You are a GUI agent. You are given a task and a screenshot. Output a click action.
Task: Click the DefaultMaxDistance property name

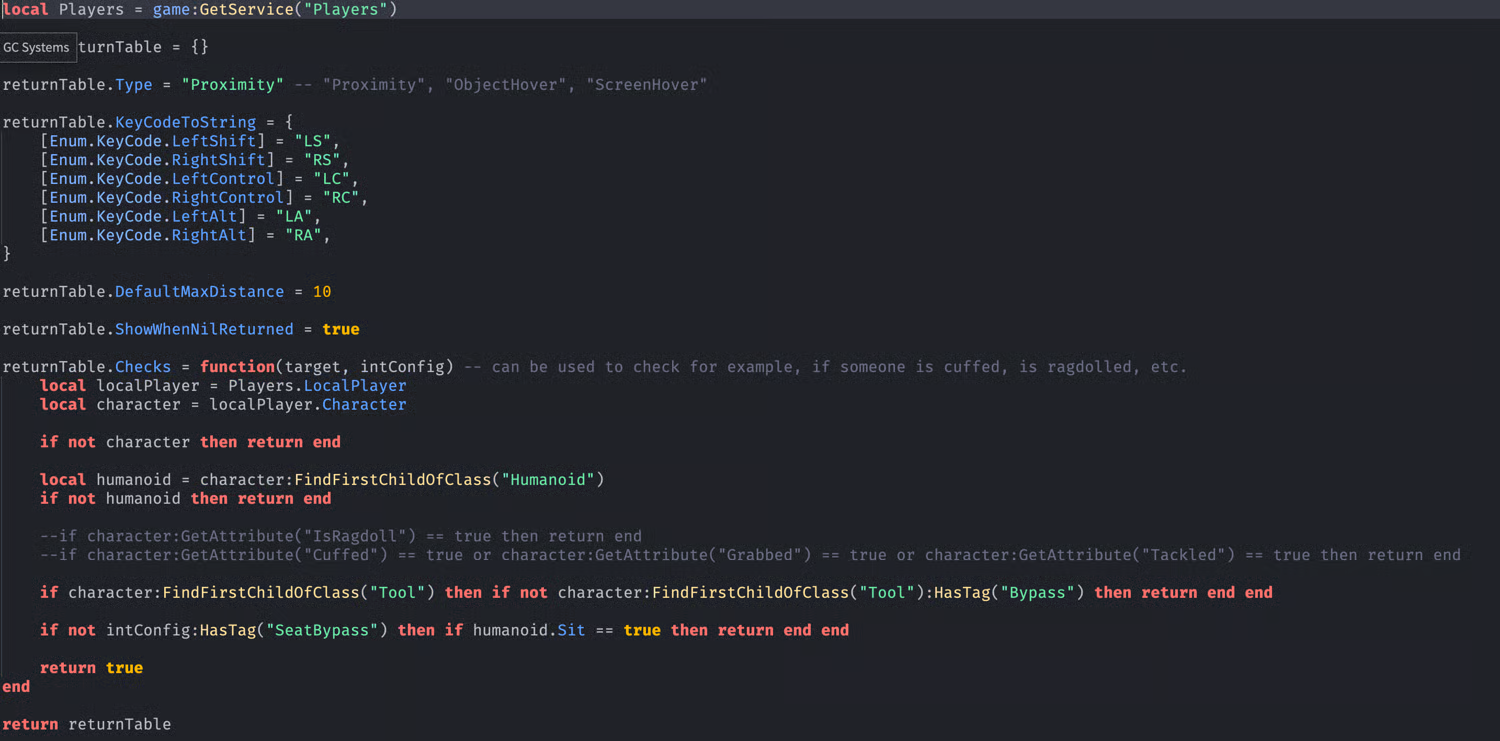[x=200, y=292]
